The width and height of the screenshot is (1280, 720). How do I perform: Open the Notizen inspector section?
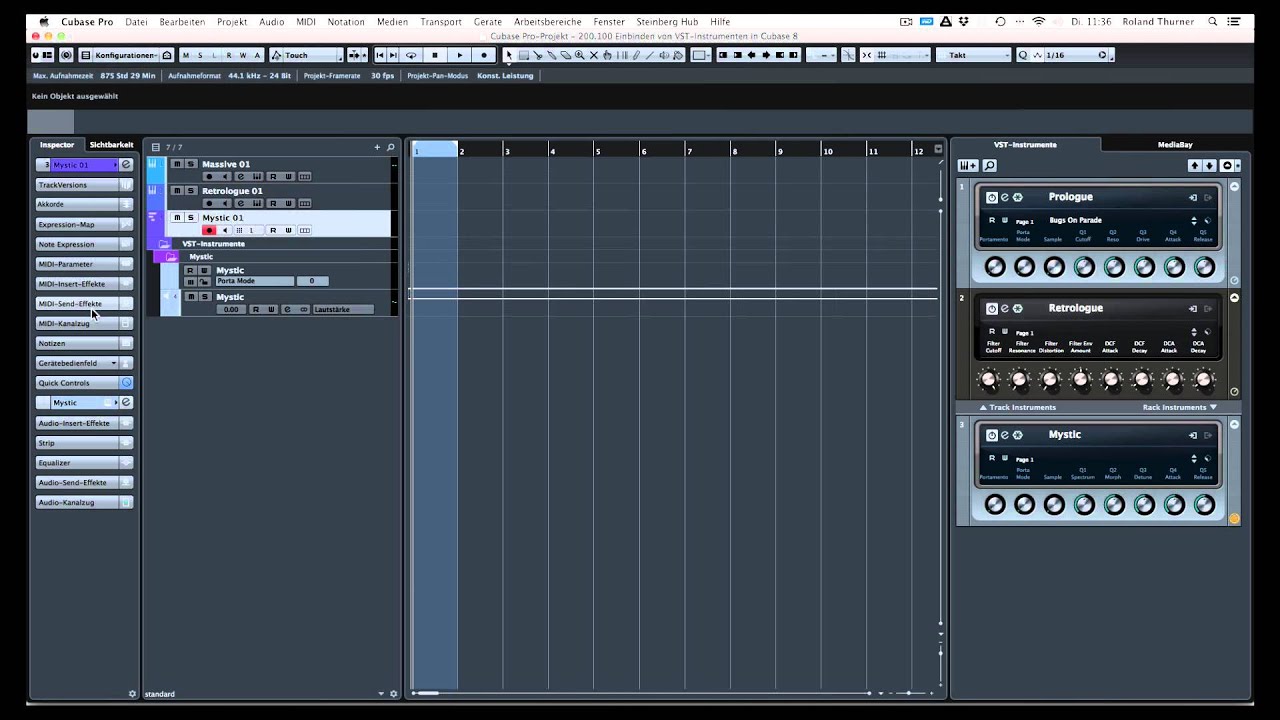pos(84,343)
